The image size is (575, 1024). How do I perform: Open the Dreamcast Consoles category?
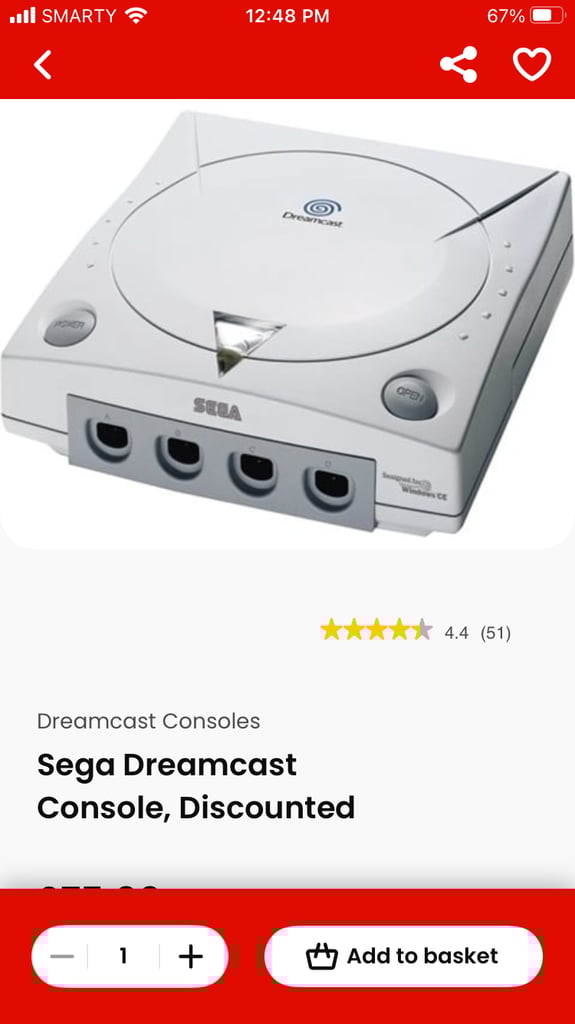[148, 721]
